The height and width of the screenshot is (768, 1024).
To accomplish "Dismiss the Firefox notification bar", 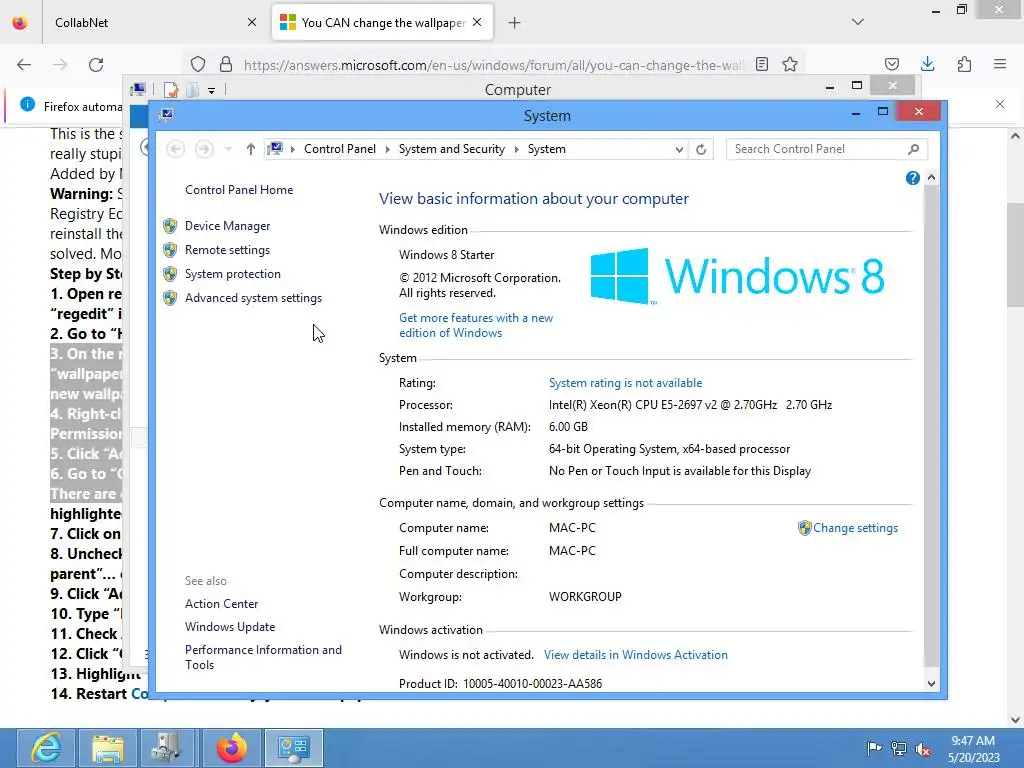I will 1000,104.
